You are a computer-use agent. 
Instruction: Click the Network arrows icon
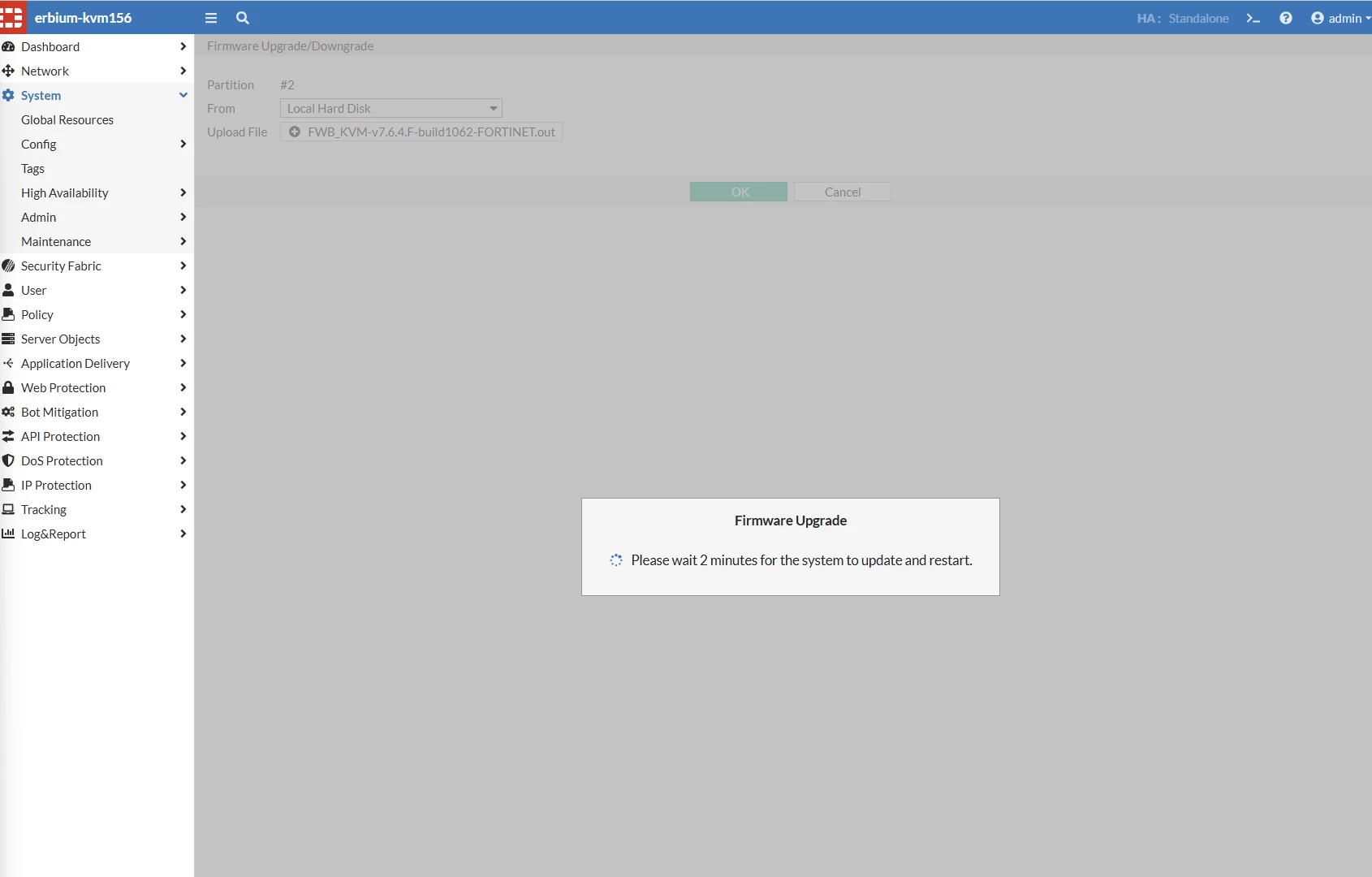(8, 71)
